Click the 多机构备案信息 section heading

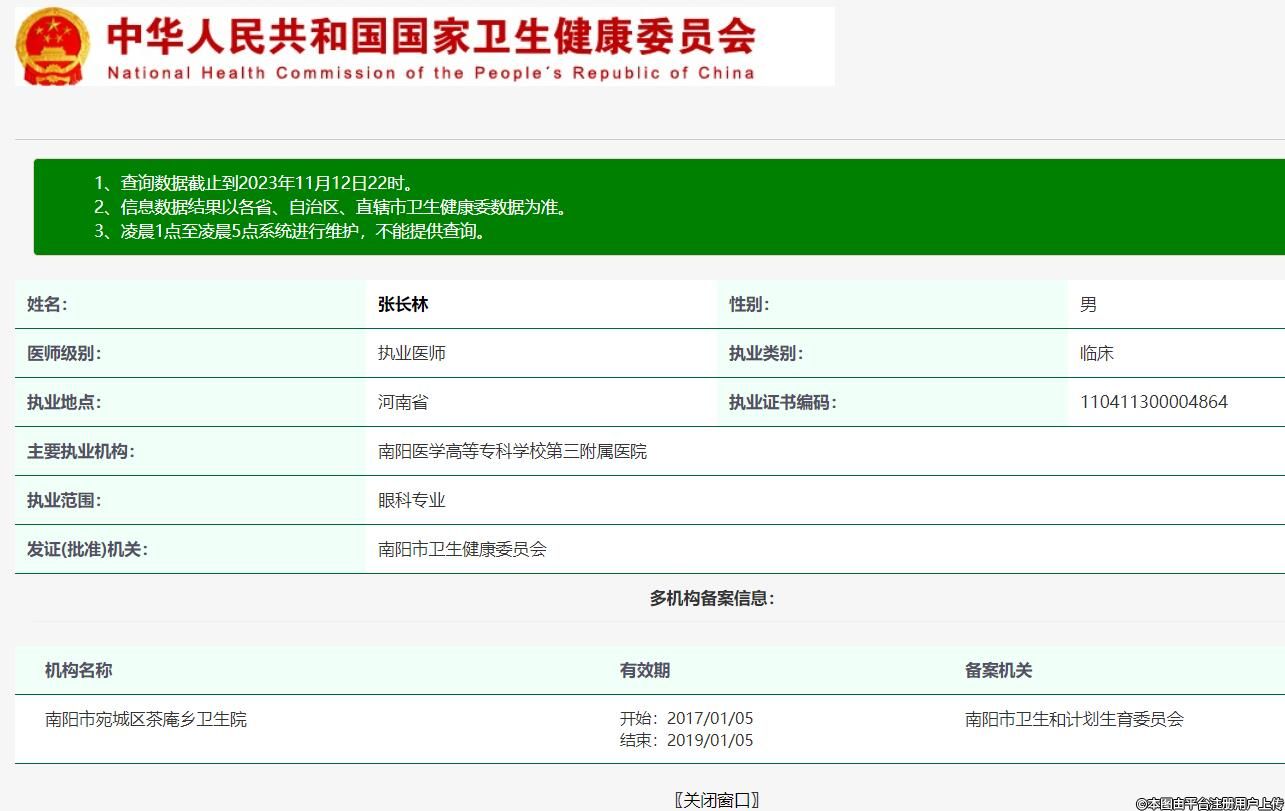[x=712, y=598]
